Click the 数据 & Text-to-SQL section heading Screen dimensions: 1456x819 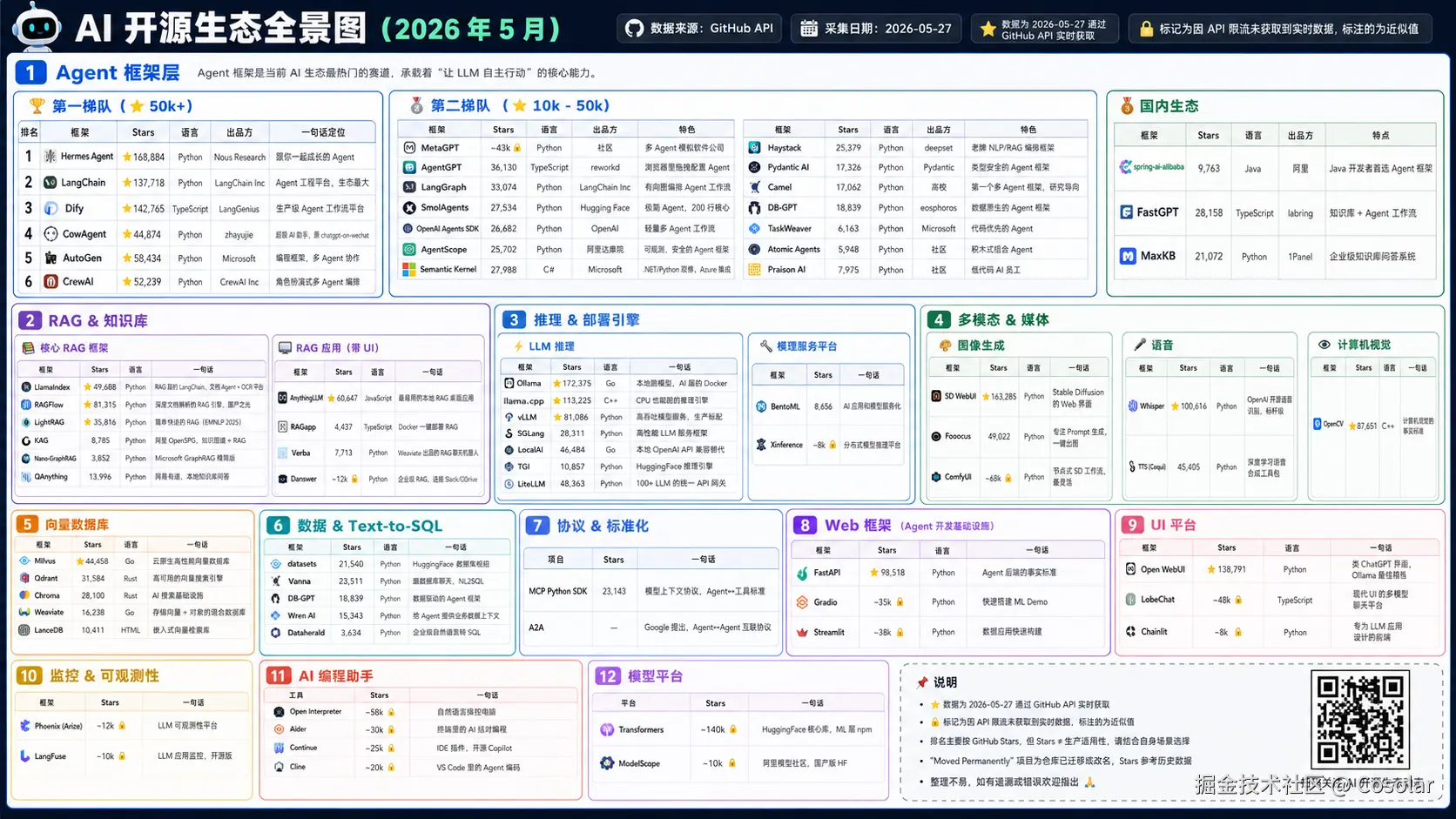[x=369, y=526]
